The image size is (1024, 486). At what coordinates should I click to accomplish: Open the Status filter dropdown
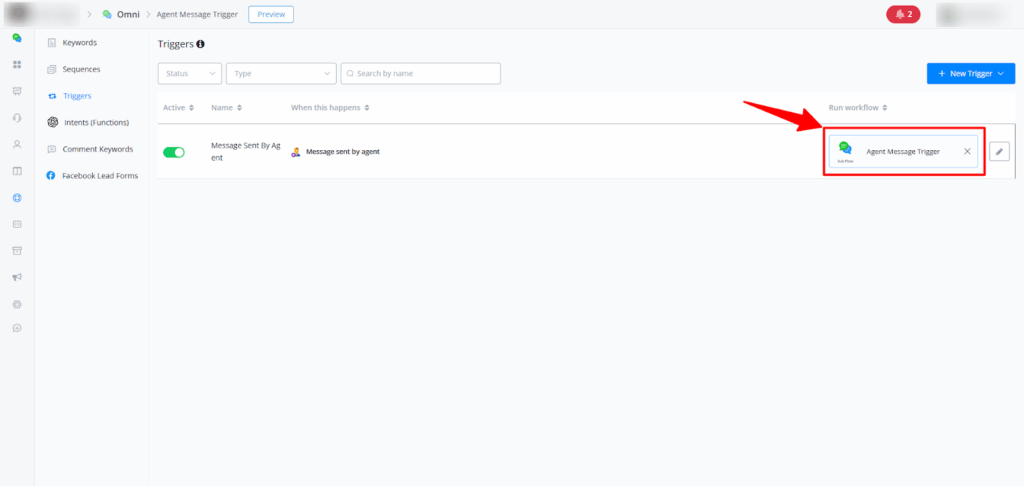(189, 74)
